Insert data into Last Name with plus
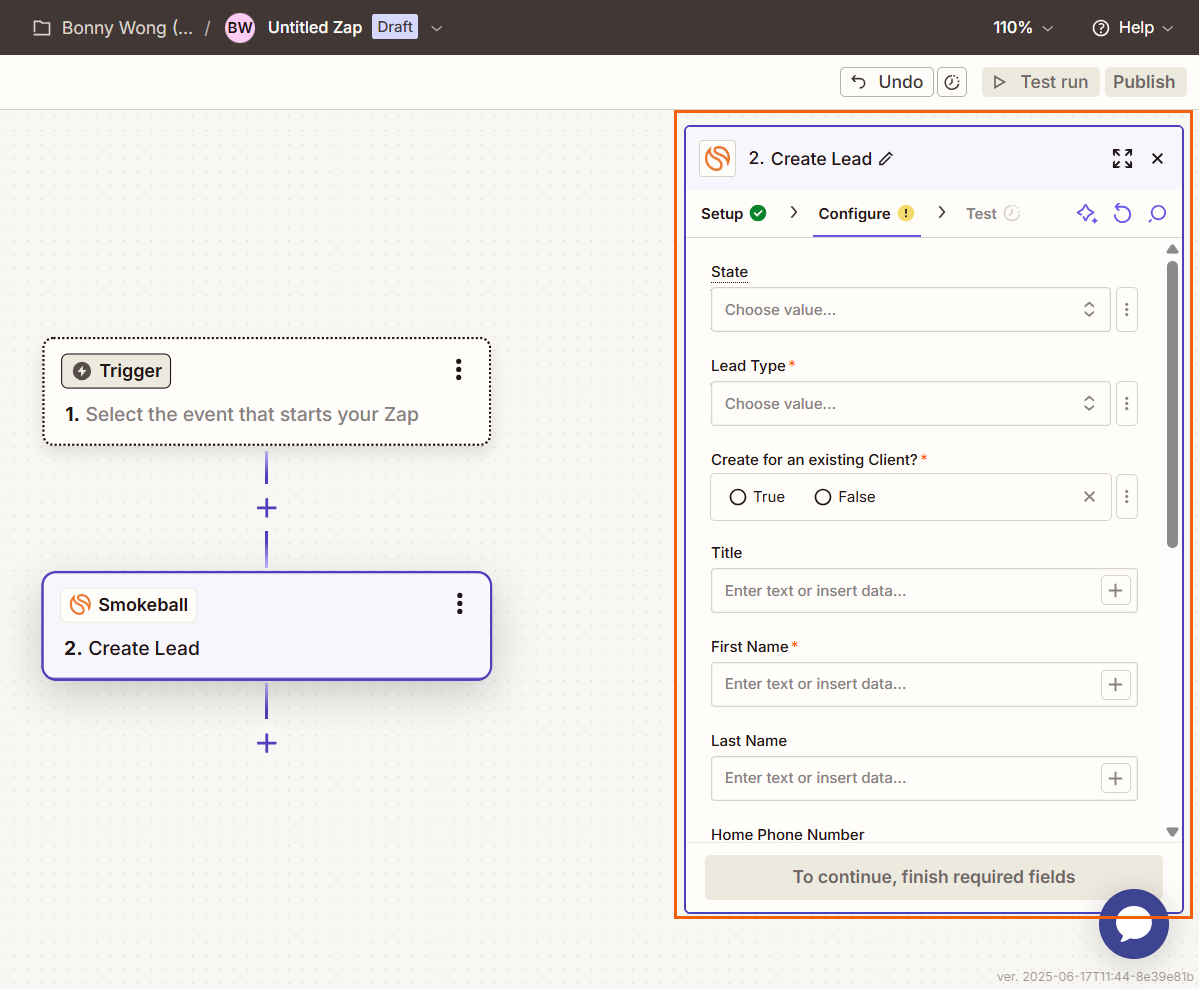 click(x=1115, y=779)
